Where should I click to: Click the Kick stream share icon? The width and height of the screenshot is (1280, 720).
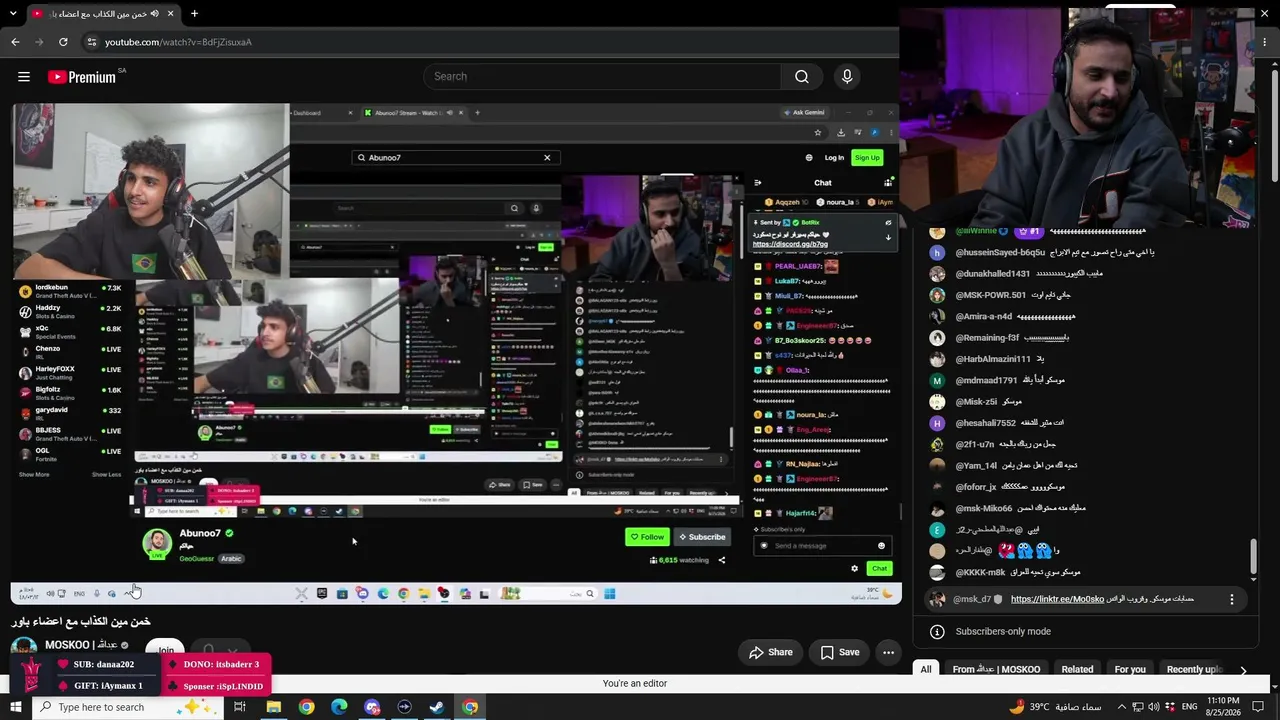coord(722,560)
